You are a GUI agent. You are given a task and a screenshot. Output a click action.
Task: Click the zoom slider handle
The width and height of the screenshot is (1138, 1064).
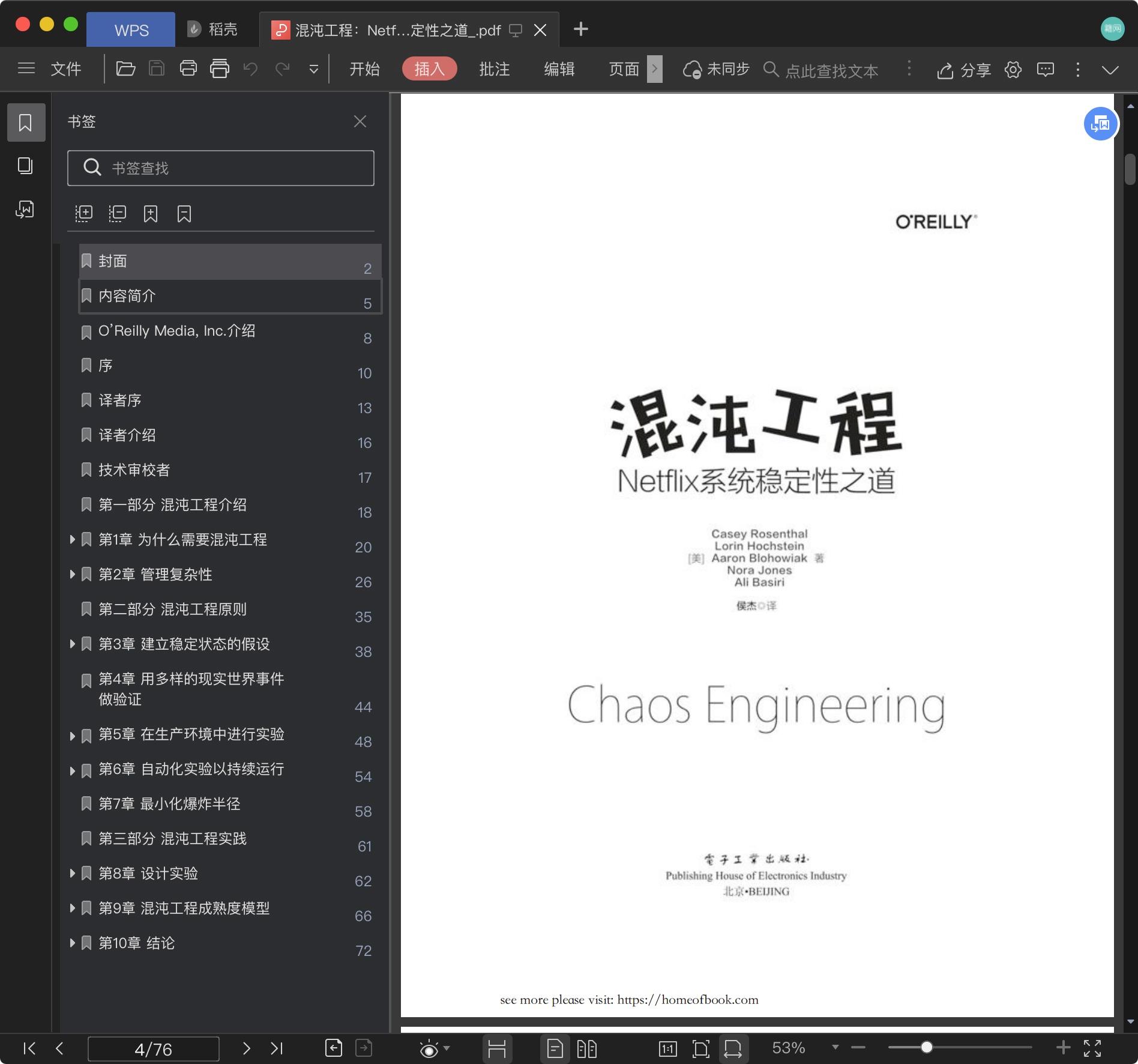click(x=927, y=1047)
